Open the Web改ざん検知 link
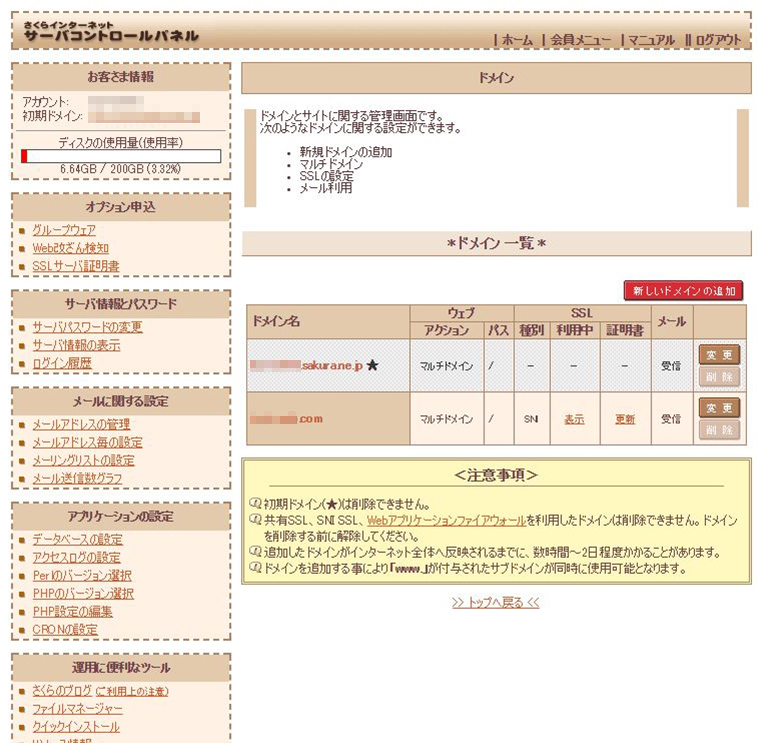 (x=70, y=248)
